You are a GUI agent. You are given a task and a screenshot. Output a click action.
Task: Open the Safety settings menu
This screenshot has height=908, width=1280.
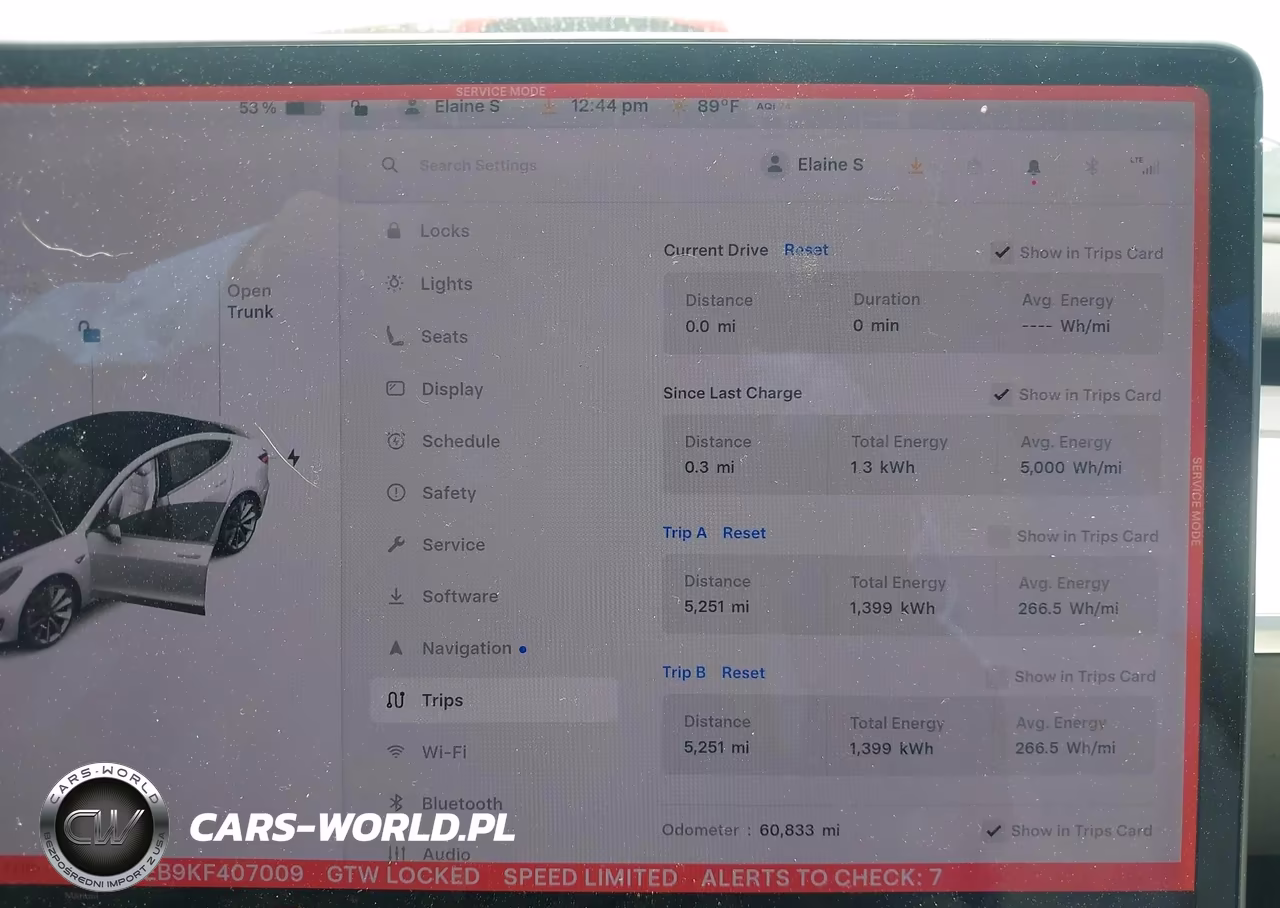[448, 493]
